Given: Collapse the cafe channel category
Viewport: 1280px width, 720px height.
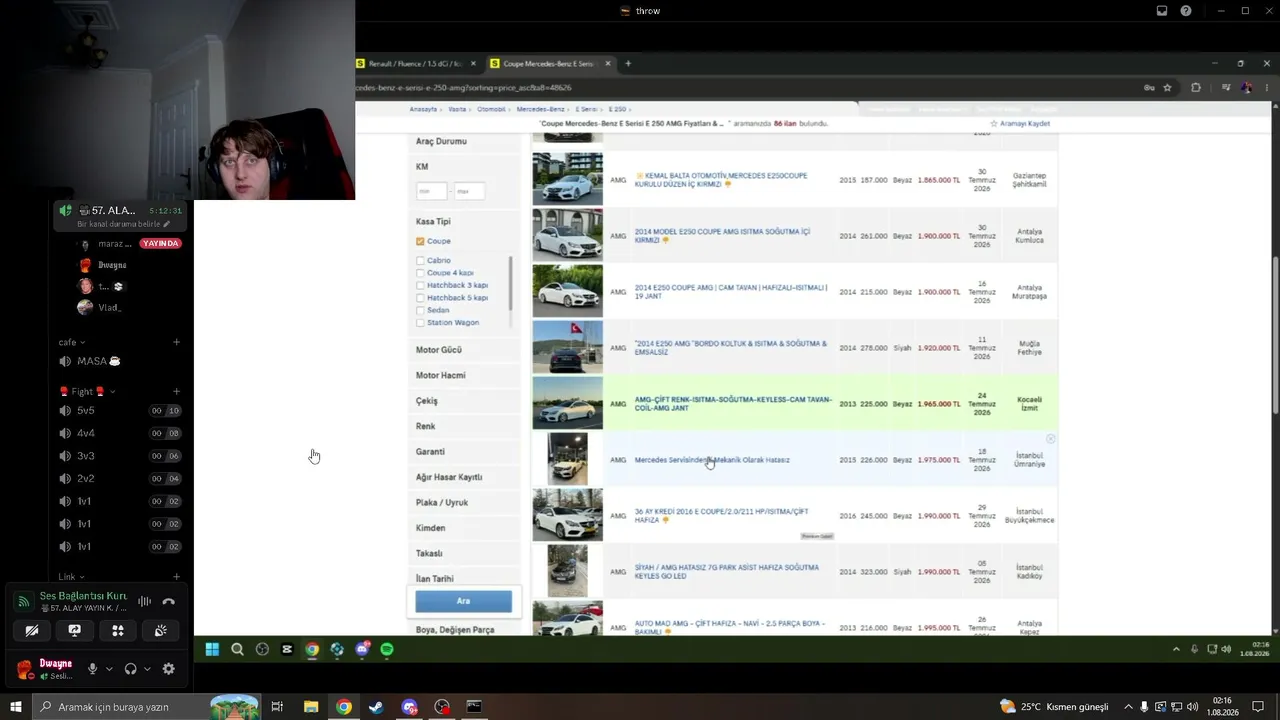Looking at the screenshot, I should 71,342.
